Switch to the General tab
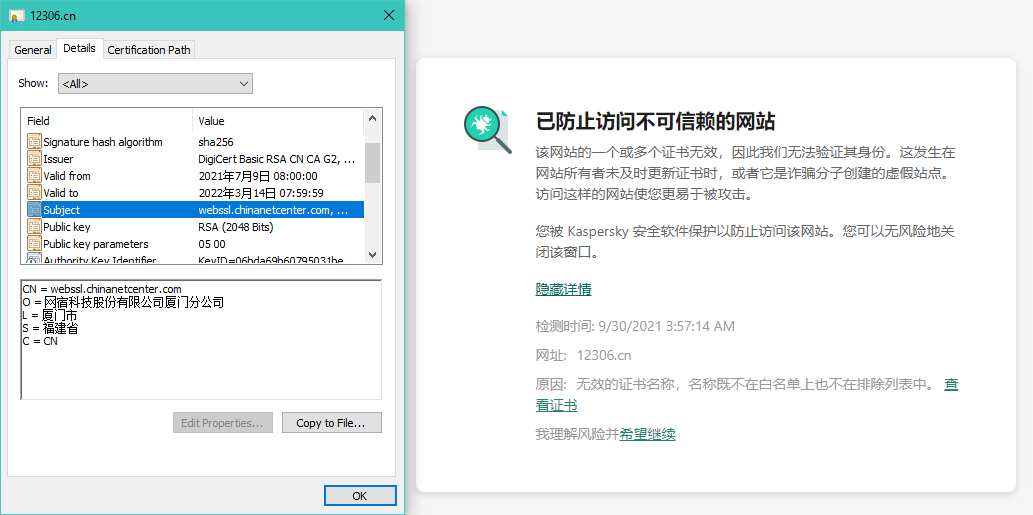This screenshot has height=515, width=1033. coord(33,50)
